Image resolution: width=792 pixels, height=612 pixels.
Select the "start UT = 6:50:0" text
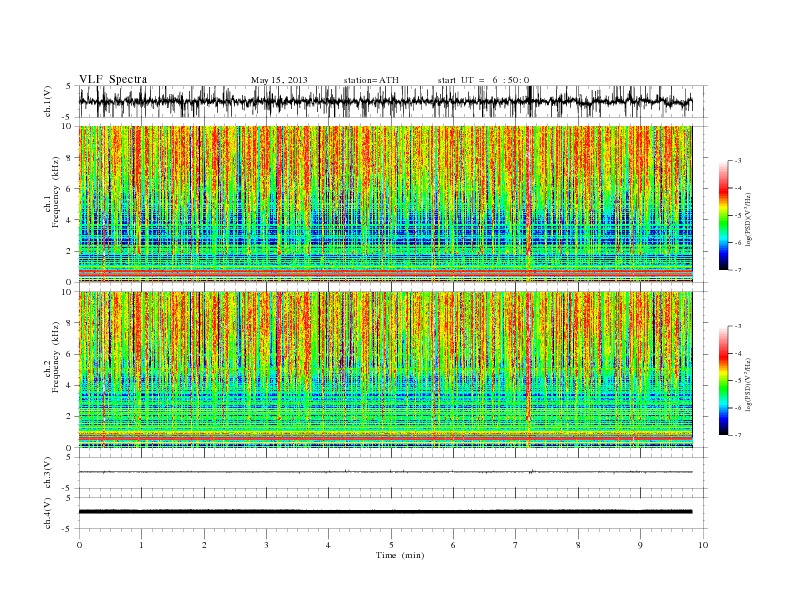click(x=483, y=80)
